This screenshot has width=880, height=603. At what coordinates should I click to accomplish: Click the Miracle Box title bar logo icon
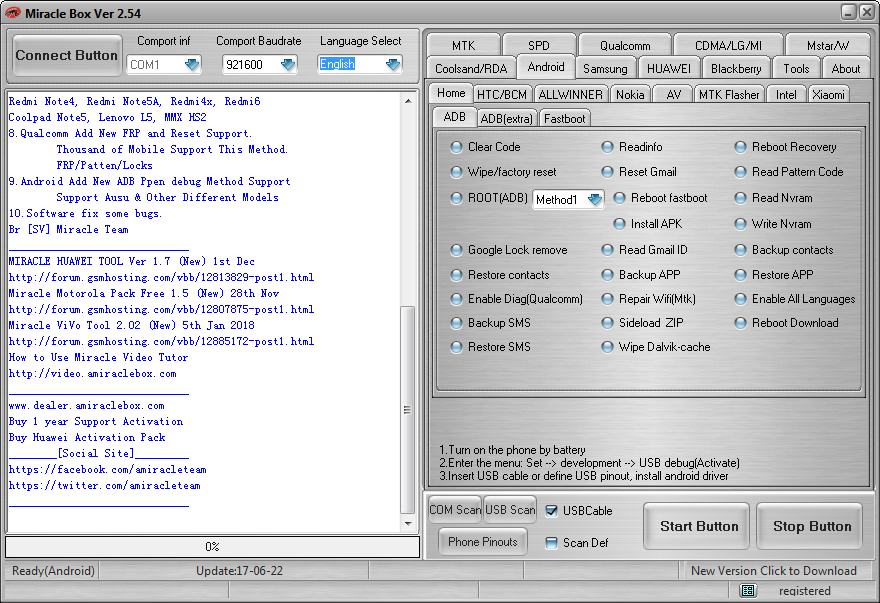12,12
